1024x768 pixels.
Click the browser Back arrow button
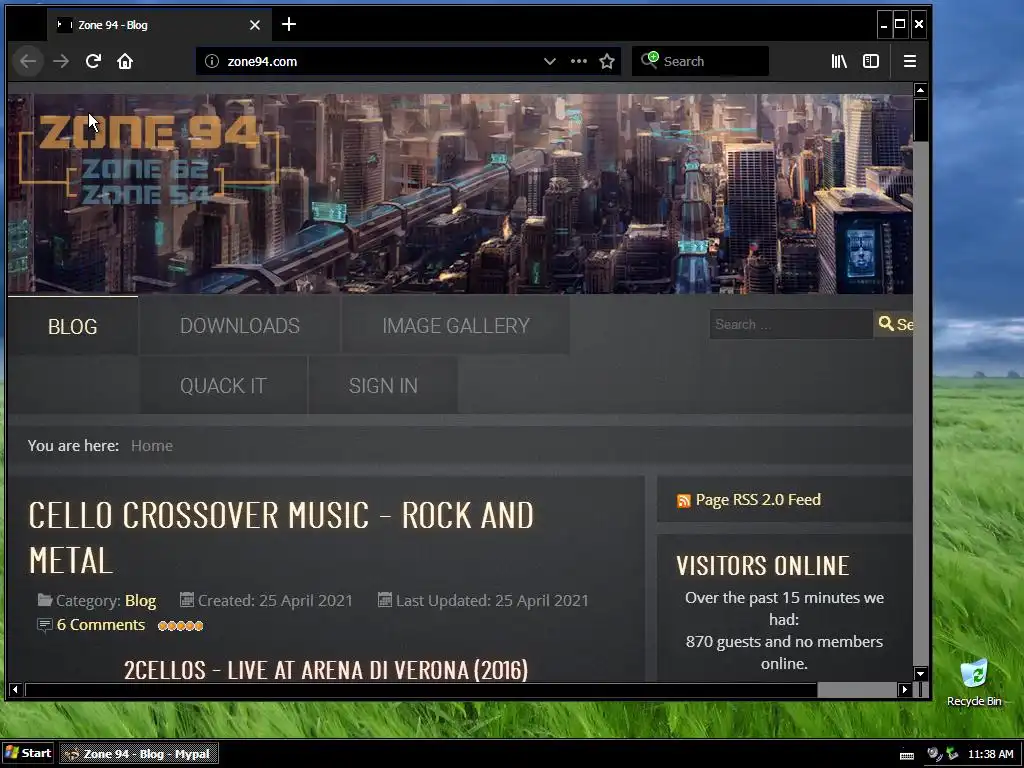[28, 61]
